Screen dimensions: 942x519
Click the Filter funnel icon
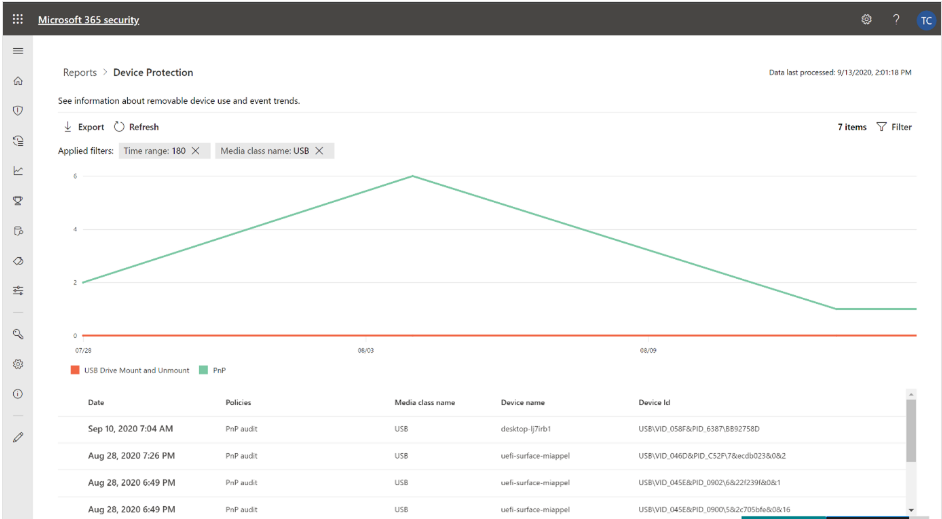[x=881, y=127]
